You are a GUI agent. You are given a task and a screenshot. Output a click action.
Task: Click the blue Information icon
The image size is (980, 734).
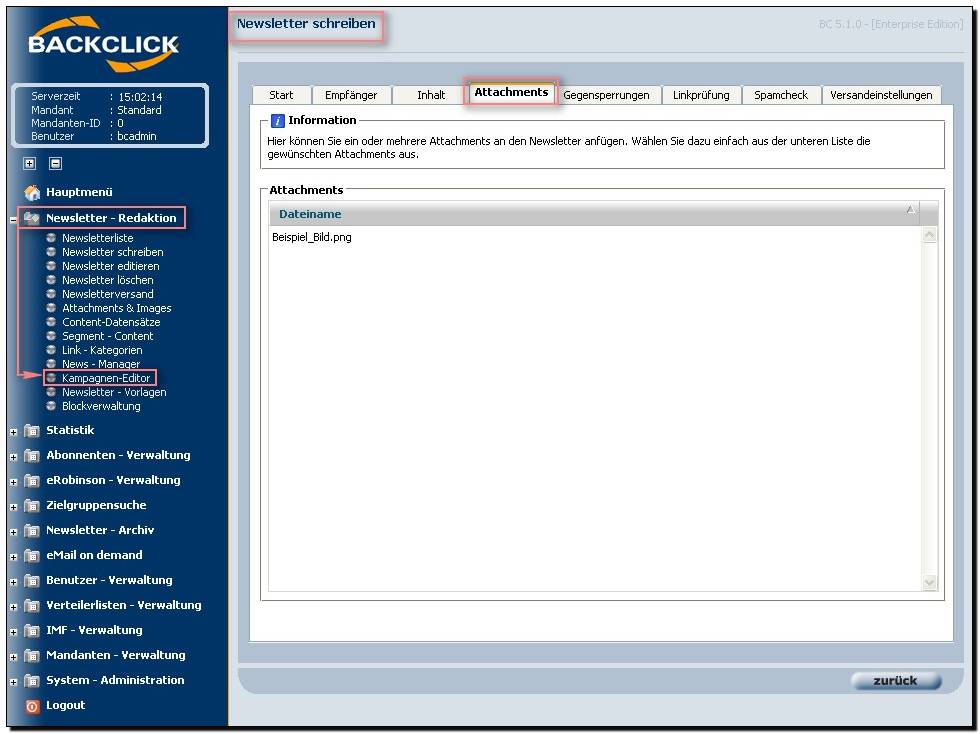tap(278, 121)
